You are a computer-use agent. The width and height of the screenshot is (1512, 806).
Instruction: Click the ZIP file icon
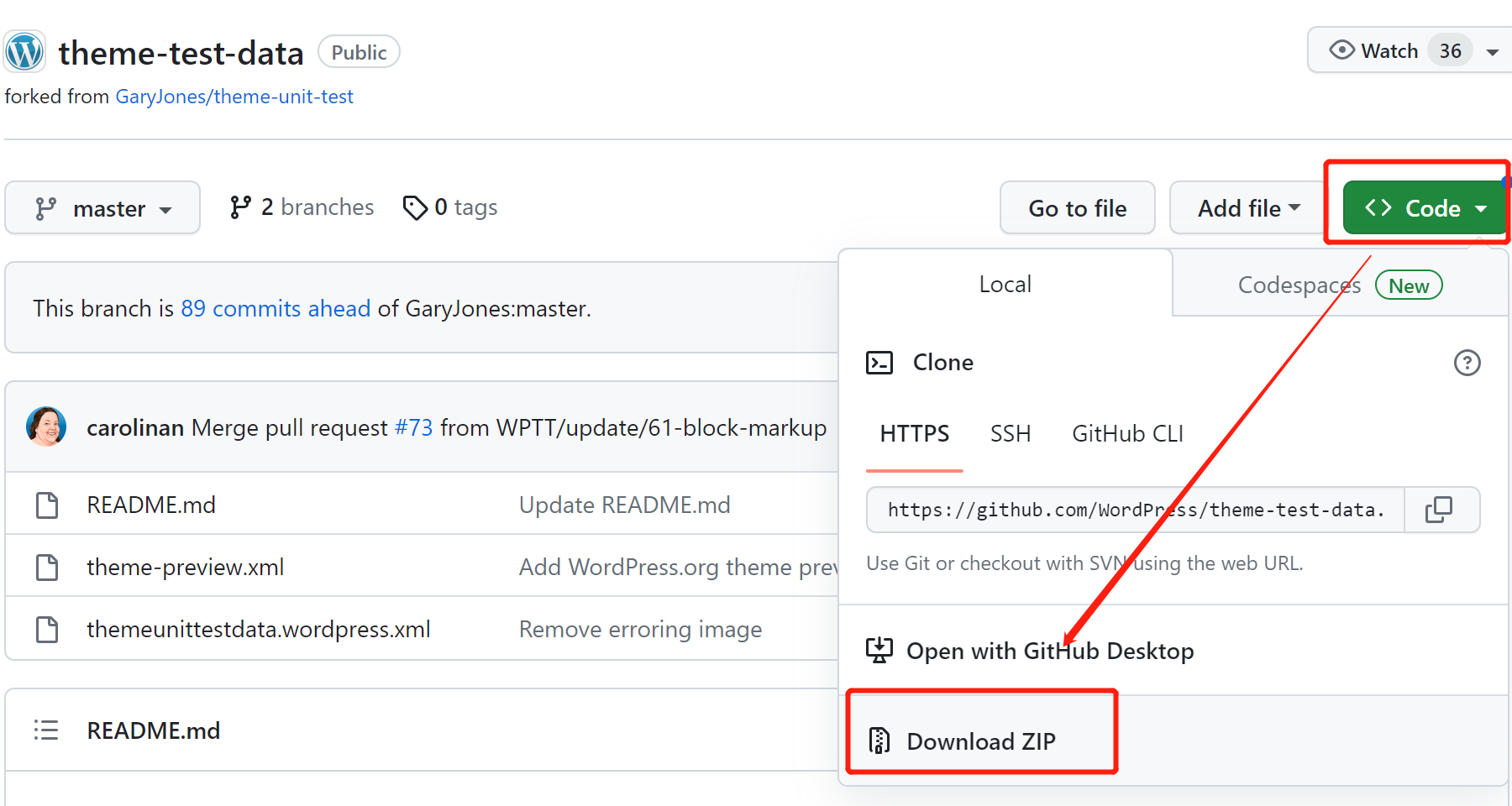[x=879, y=741]
